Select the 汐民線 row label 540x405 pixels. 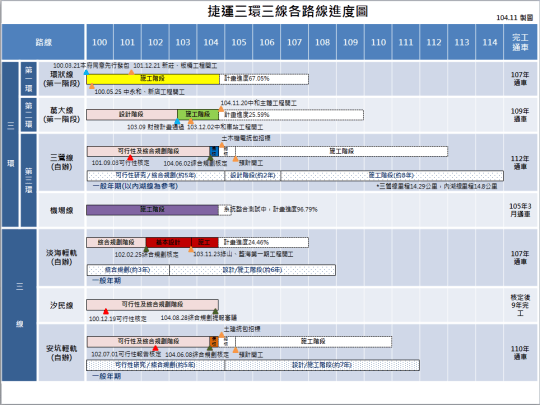coord(61,305)
